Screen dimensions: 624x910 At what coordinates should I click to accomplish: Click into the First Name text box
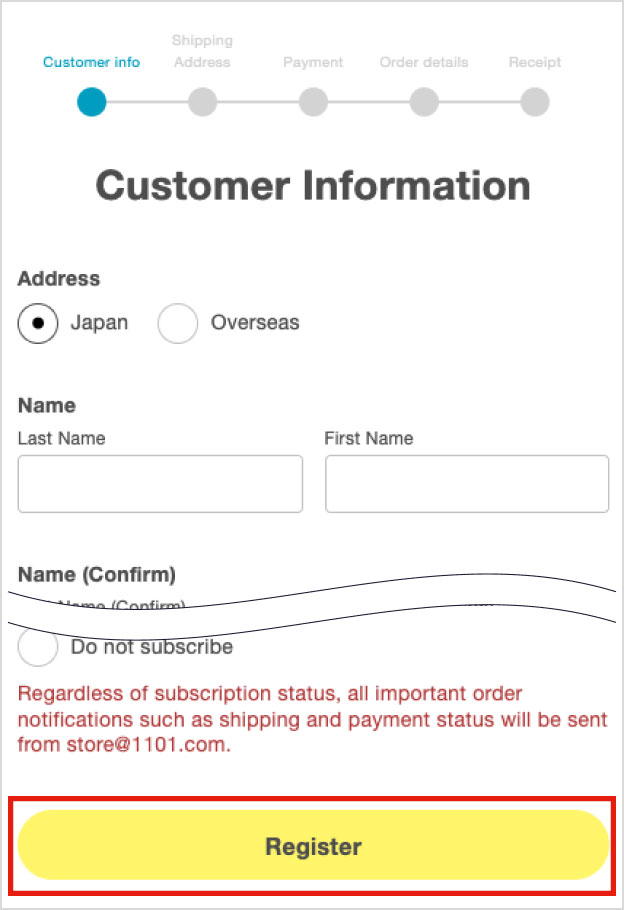[x=467, y=484]
